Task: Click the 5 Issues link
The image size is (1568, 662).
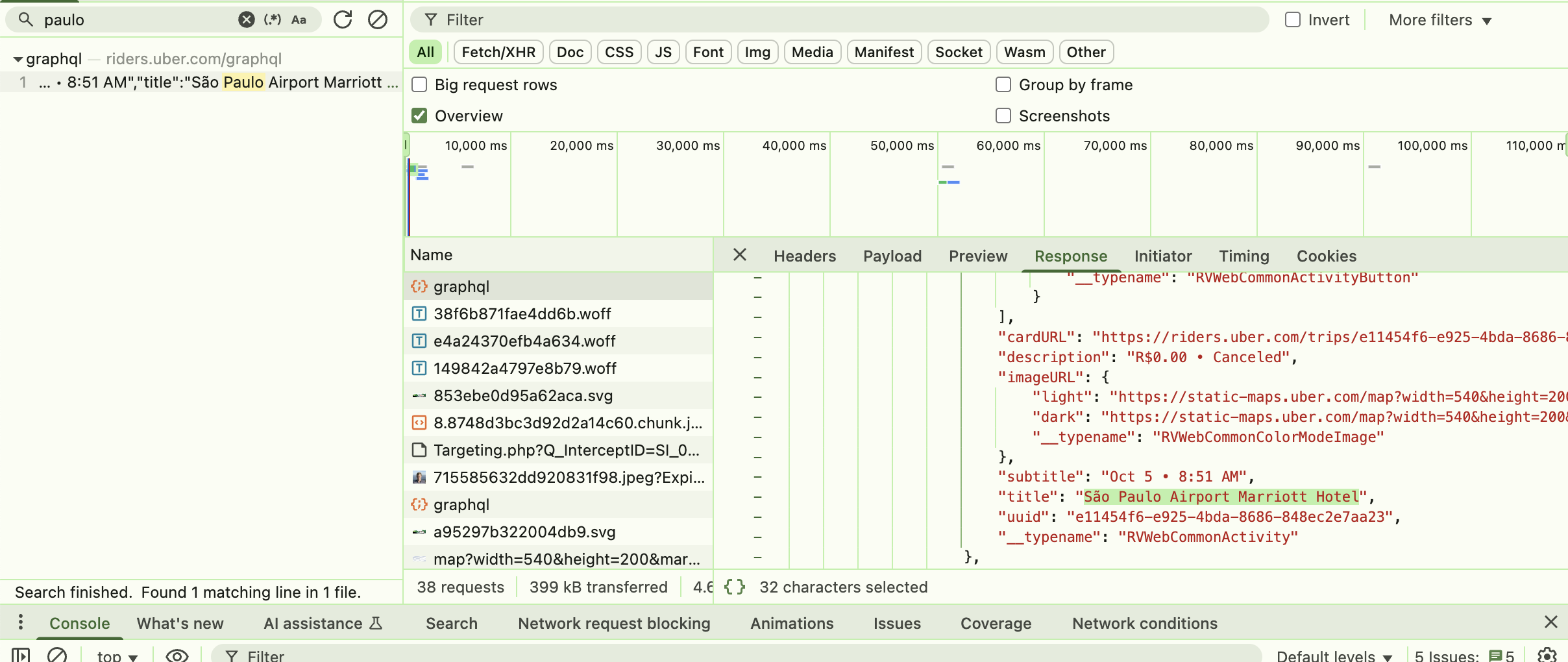Action: click(1464, 656)
